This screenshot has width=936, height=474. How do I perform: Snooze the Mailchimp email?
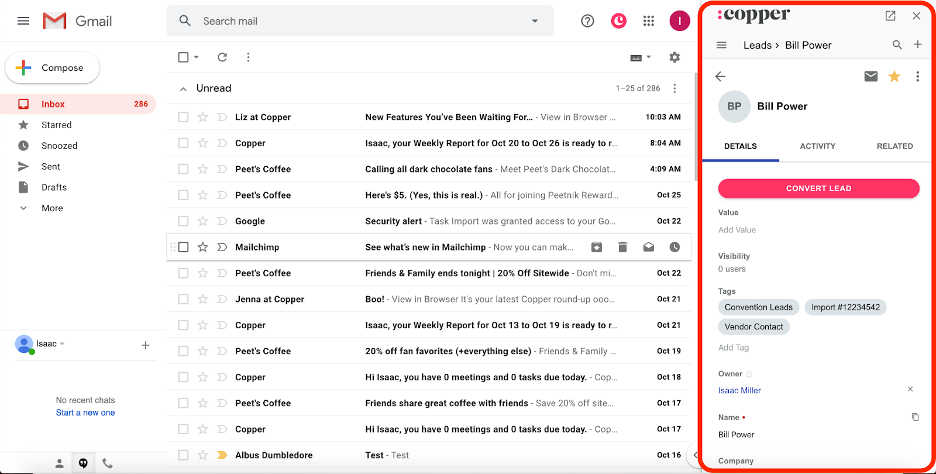click(675, 247)
